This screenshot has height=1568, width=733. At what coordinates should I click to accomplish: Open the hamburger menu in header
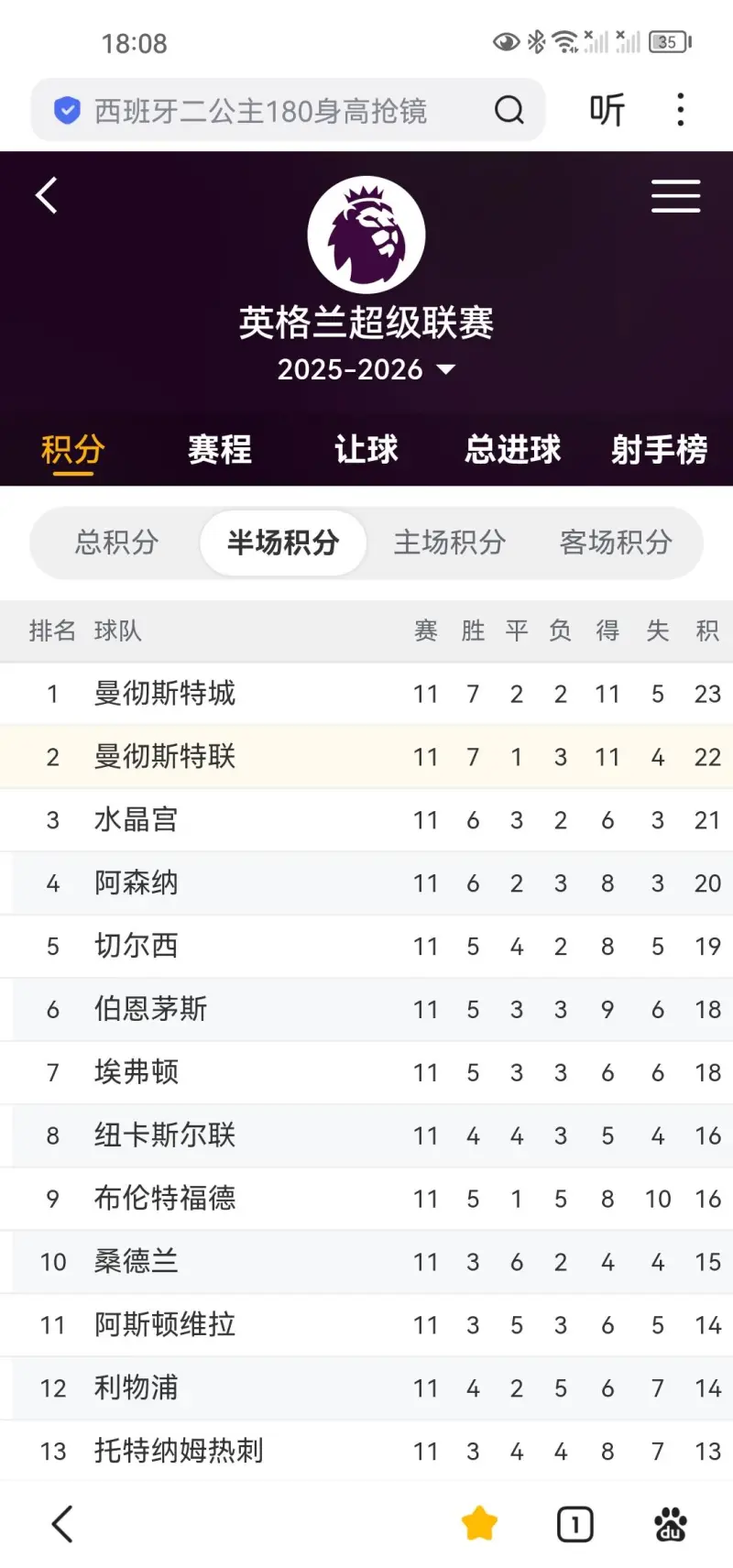(675, 196)
